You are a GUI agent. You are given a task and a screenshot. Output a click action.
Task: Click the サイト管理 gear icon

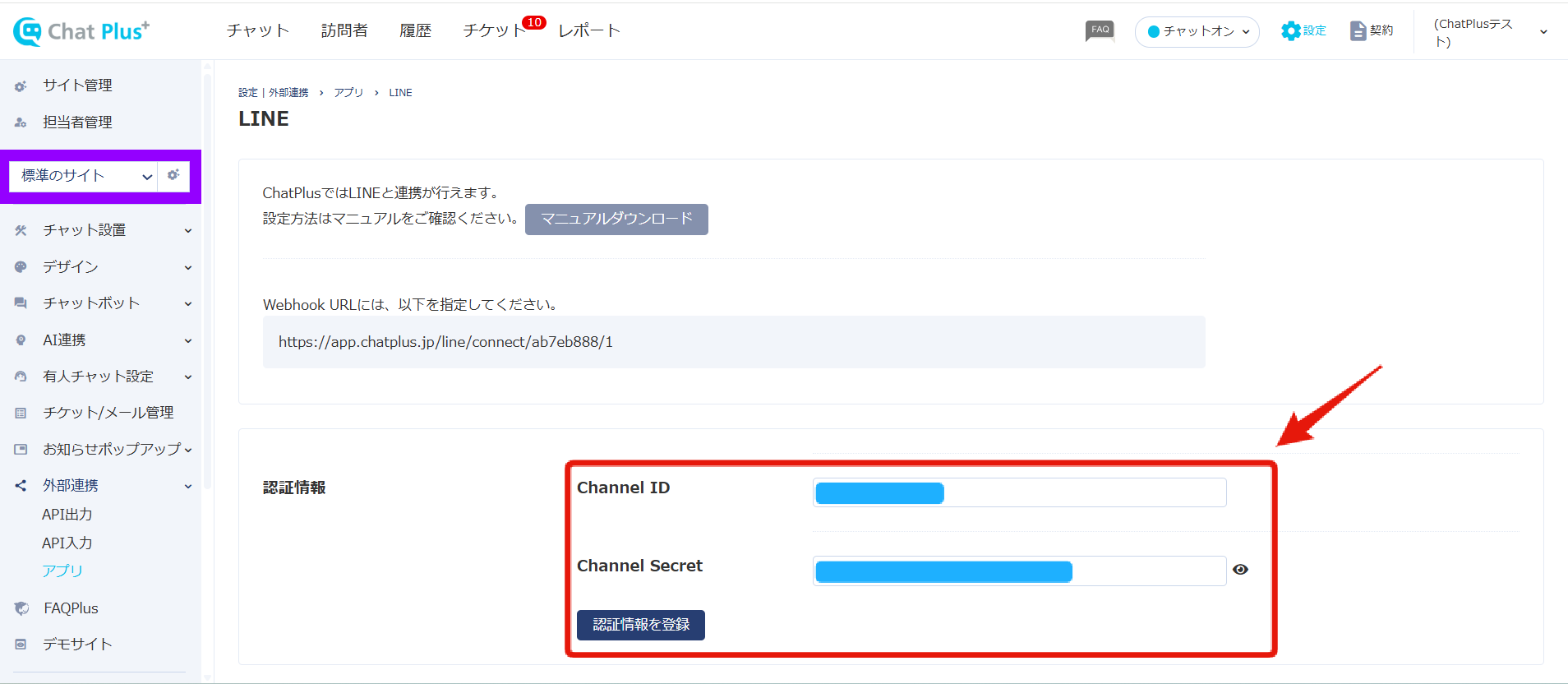21,85
